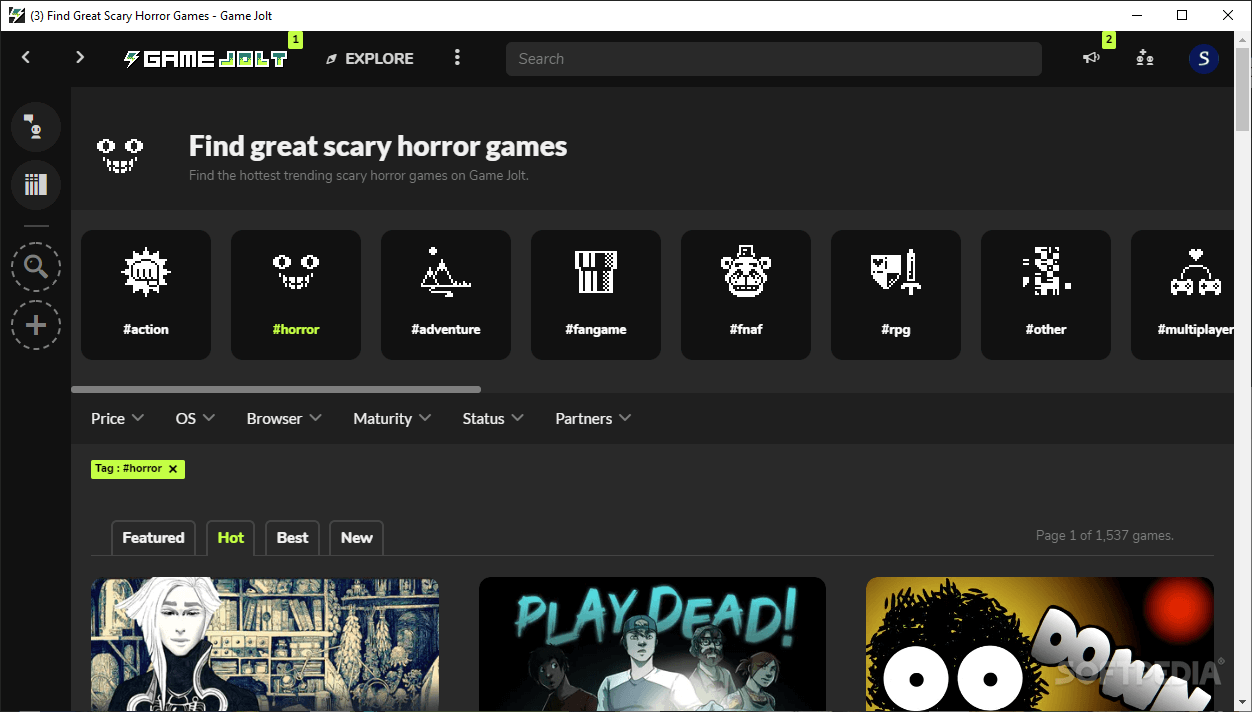Open notifications via the megaphone icon
Viewport: 1252px width, 712px height.
pyautogui.click(x=1090, y=58)
